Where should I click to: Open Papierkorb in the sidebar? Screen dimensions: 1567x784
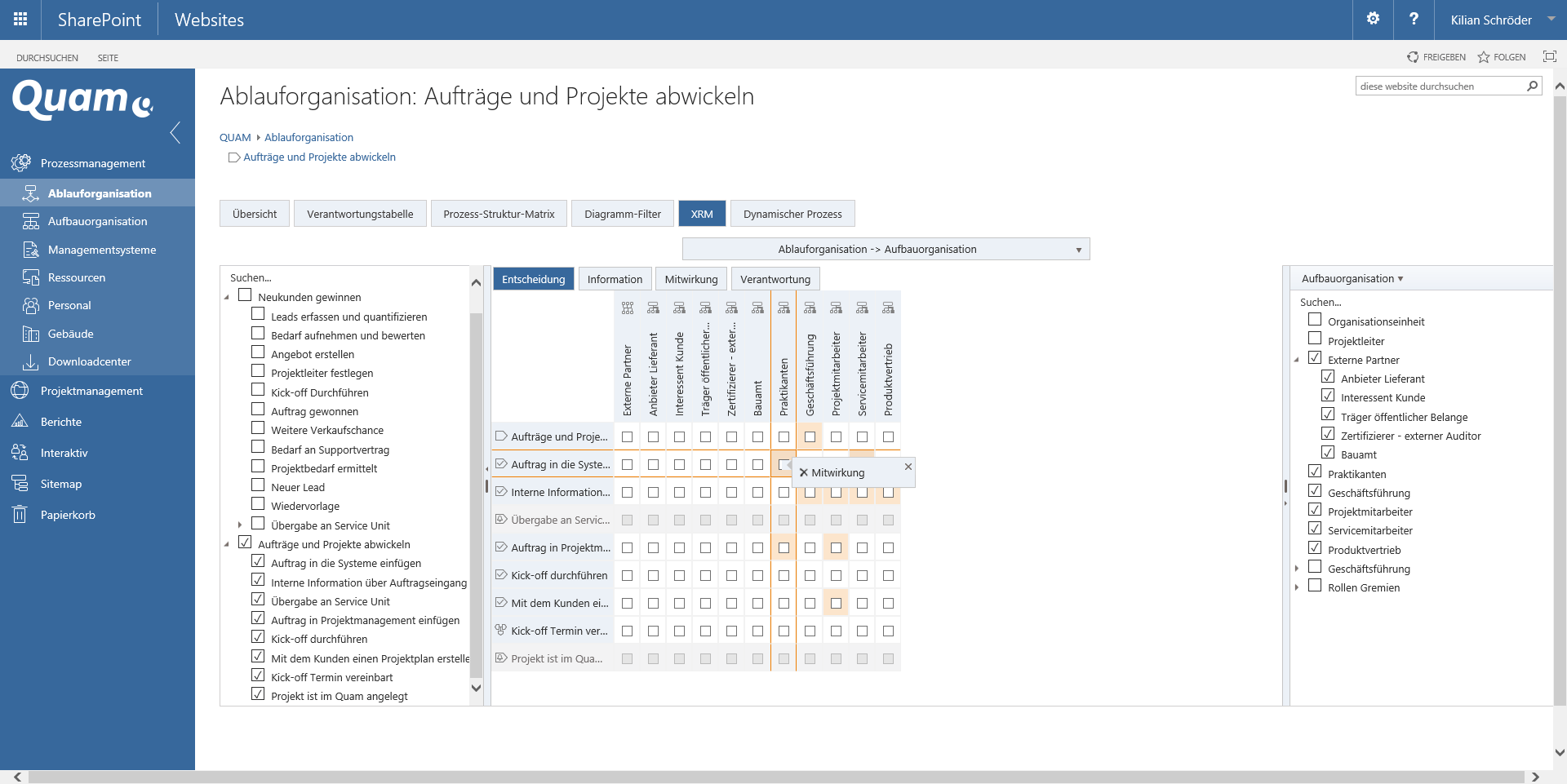[x=68, y=515]
